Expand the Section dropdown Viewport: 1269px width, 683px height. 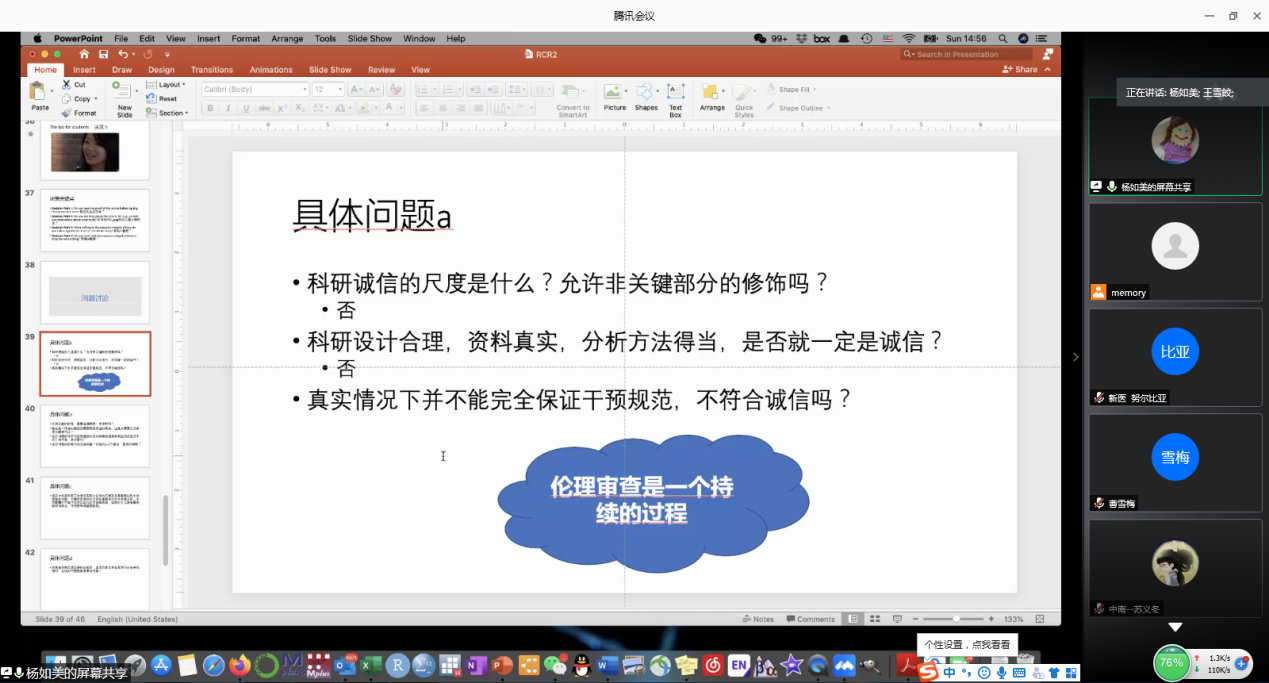[171, 113]
